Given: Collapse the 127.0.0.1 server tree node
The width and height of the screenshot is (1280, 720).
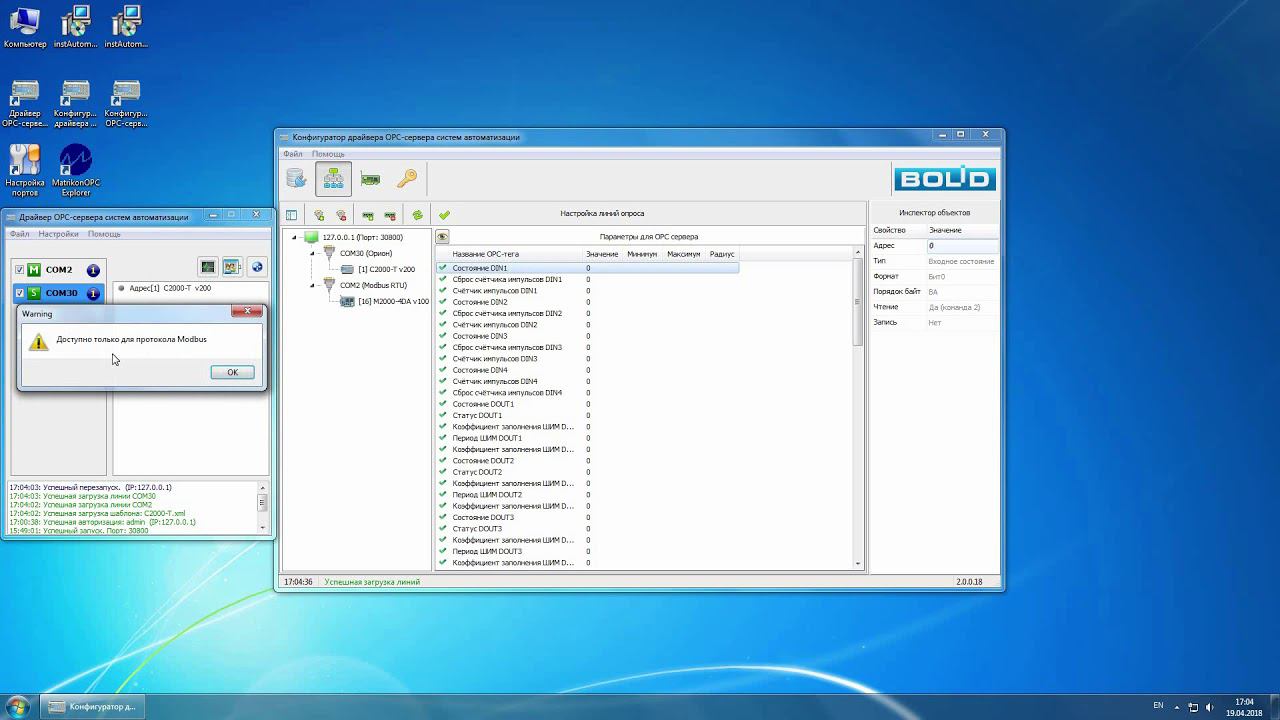Looking at the screenshot, I should tap(294, 238).
